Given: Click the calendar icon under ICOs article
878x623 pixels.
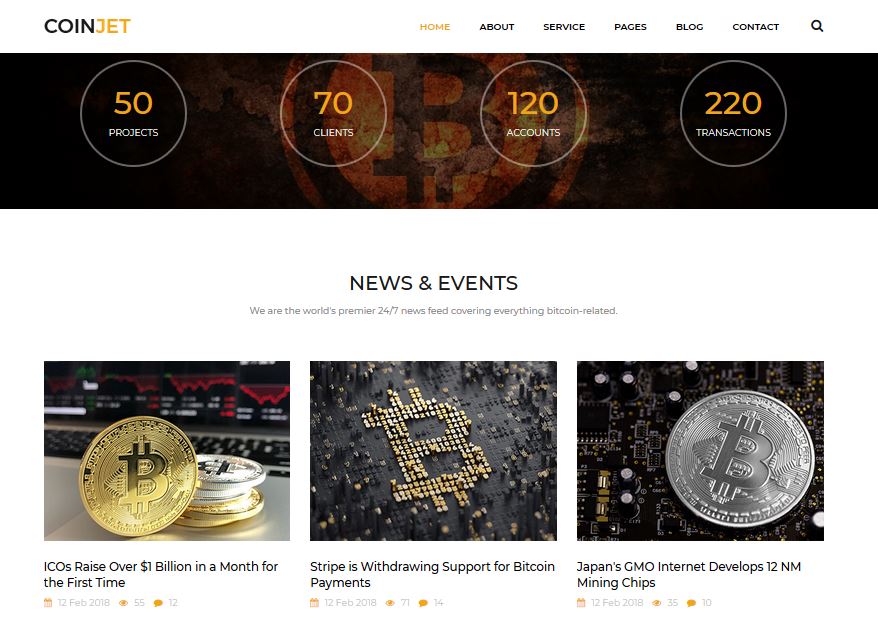Looking at the screenshot, I should click(48, 603).
